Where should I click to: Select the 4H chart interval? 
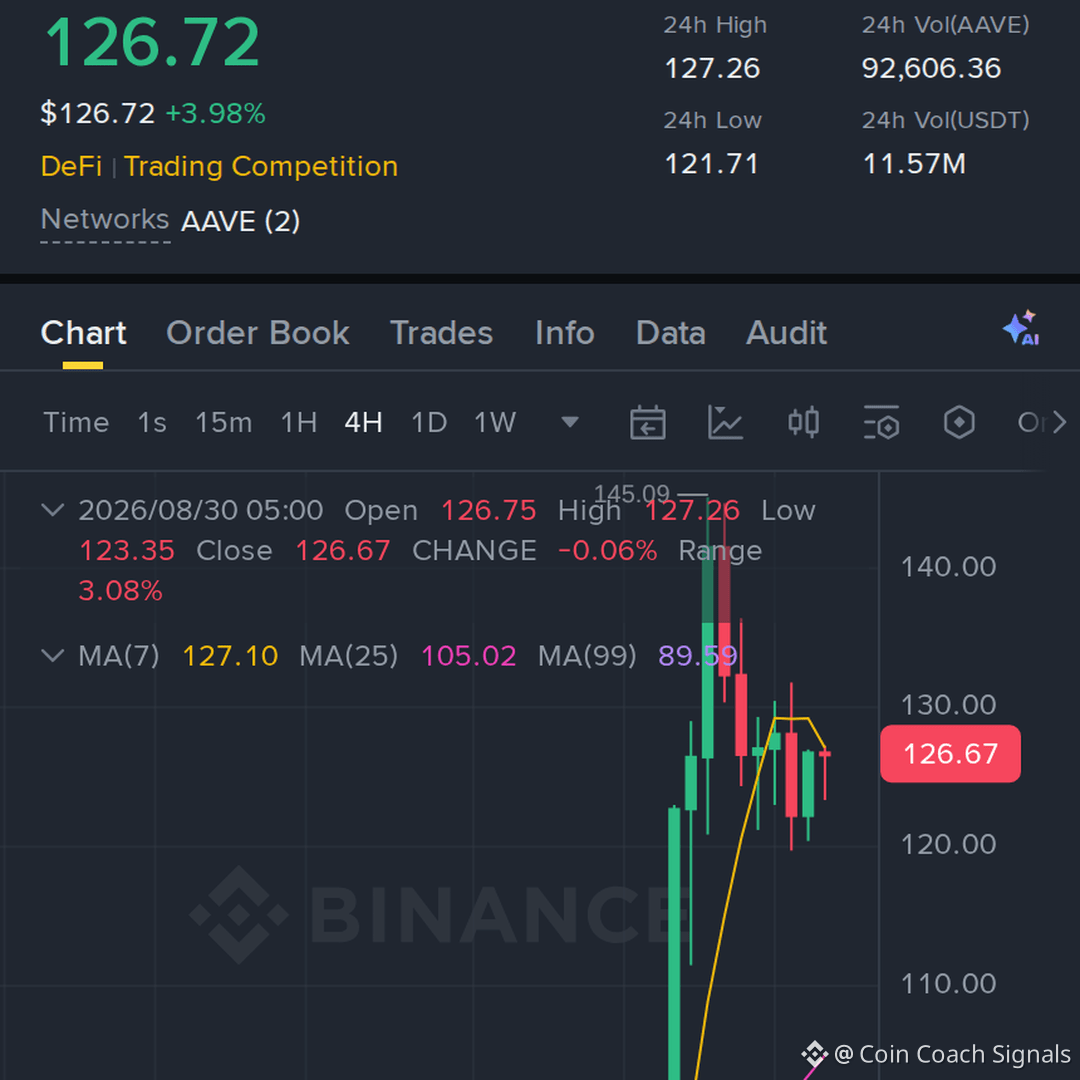364,422
